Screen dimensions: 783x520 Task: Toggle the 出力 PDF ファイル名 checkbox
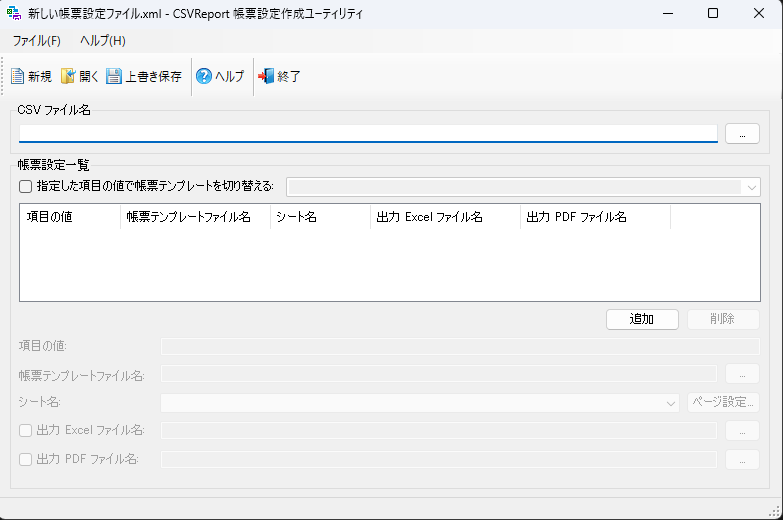(25, 460)
